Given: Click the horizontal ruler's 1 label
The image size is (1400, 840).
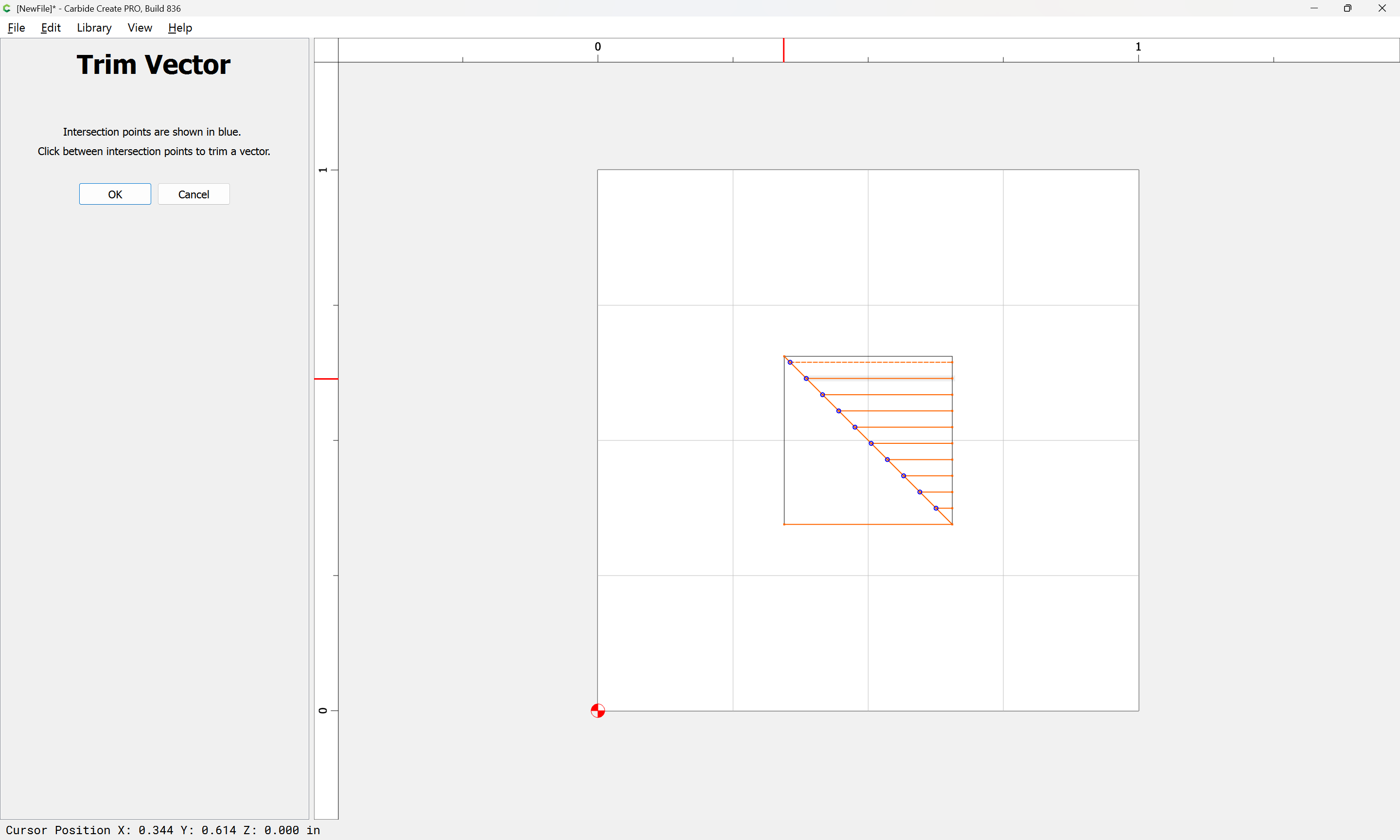Looking at the screenshot, I should point(1138,46).
